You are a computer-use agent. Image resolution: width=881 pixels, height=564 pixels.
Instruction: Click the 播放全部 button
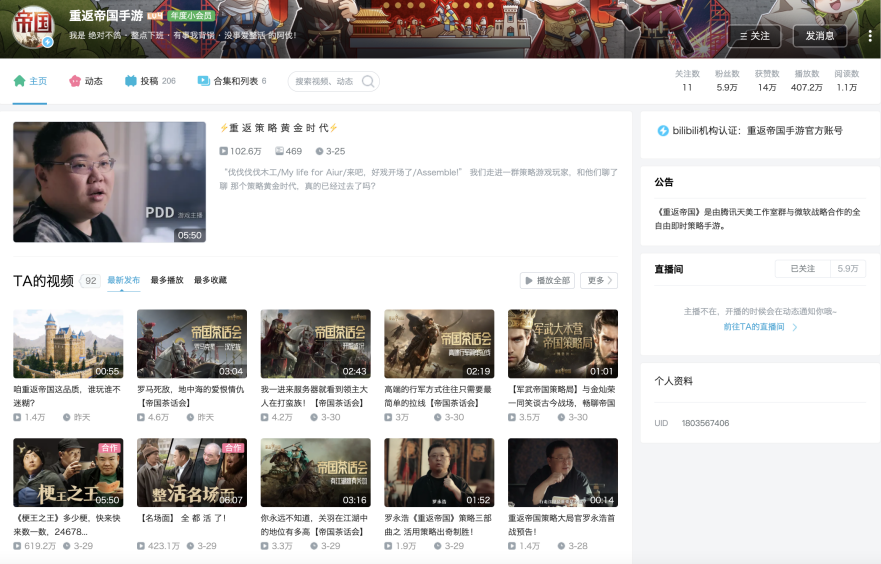tap(547, 280)
